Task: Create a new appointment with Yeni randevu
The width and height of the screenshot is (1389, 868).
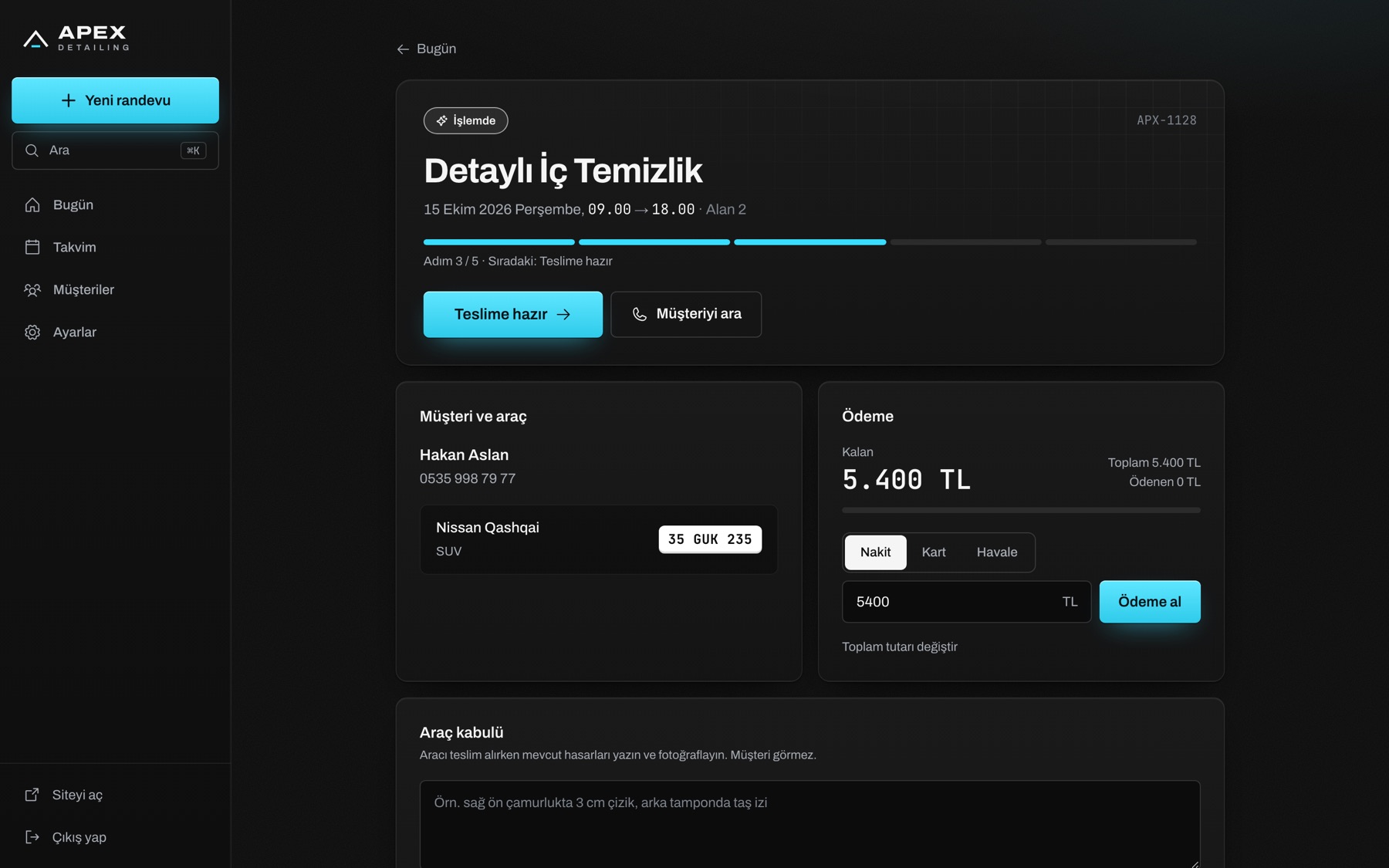Action: [x=115, y=100]
